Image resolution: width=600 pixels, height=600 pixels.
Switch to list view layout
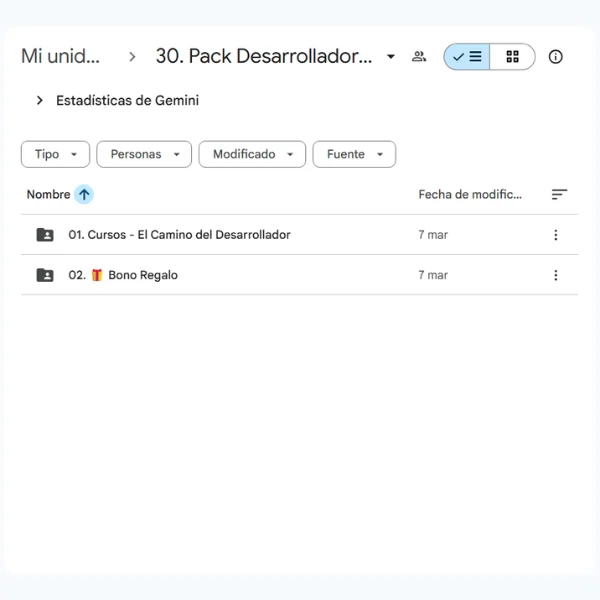[x=466, y=57]
